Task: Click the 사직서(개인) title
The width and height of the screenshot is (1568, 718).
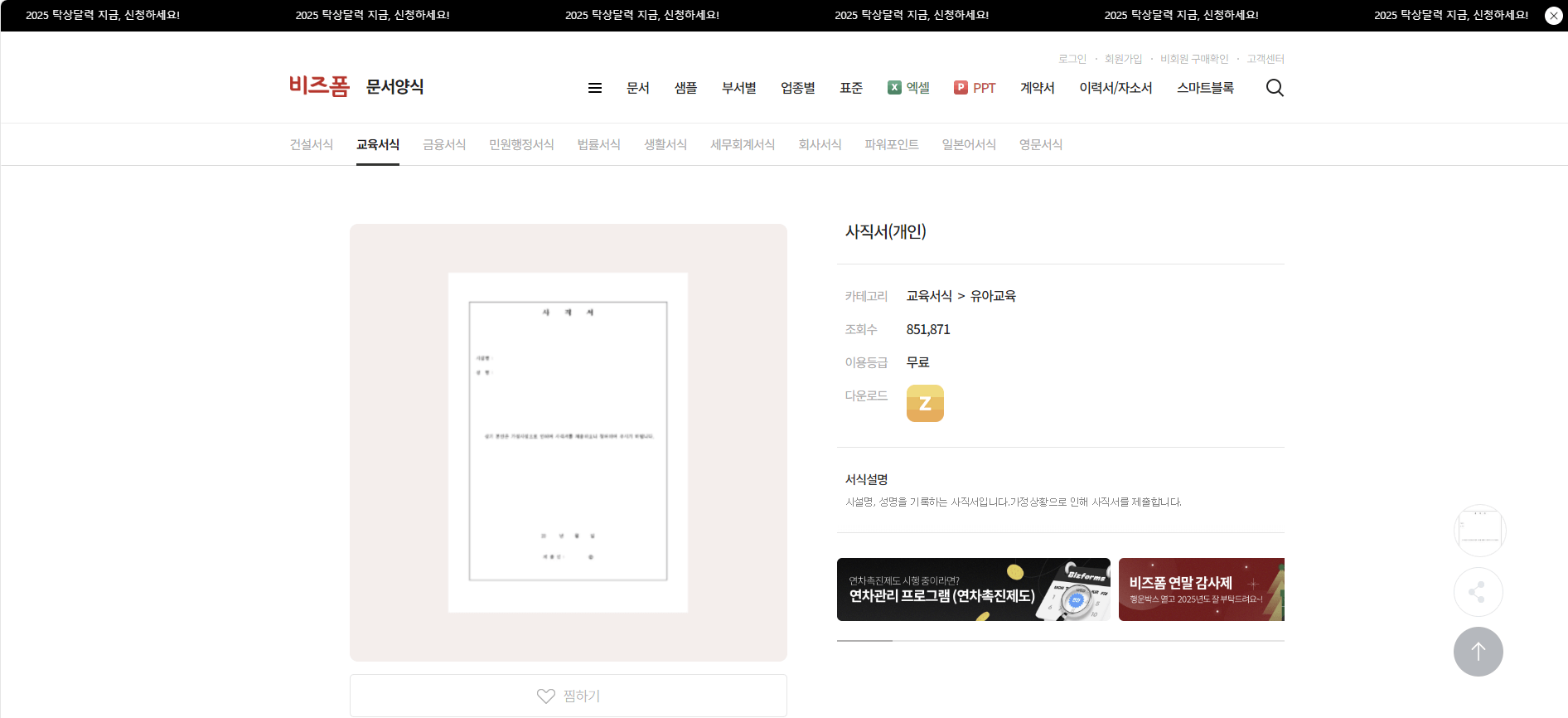Action: click(885, 231)
